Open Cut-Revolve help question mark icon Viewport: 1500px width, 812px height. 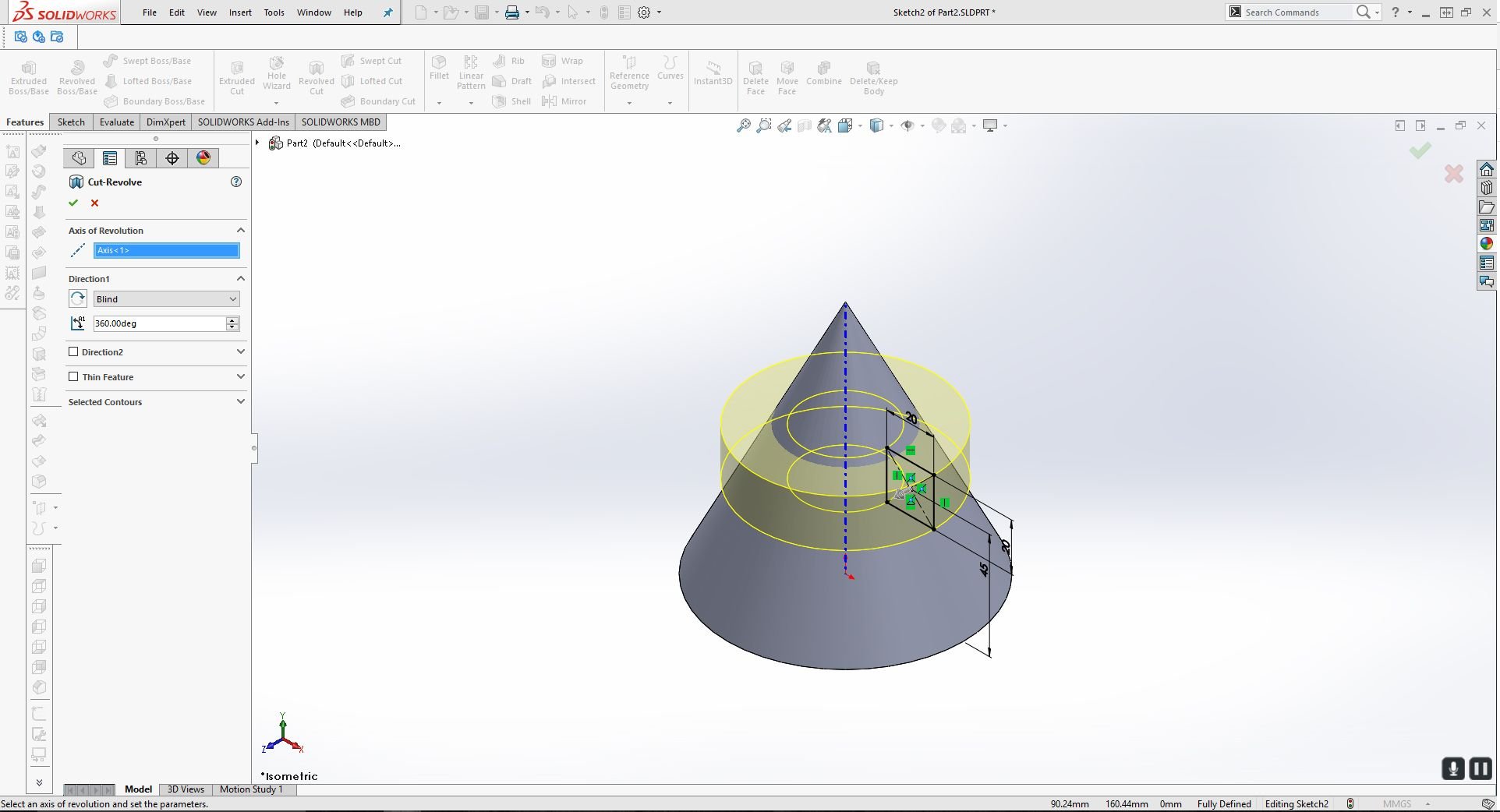pos(236,182)
